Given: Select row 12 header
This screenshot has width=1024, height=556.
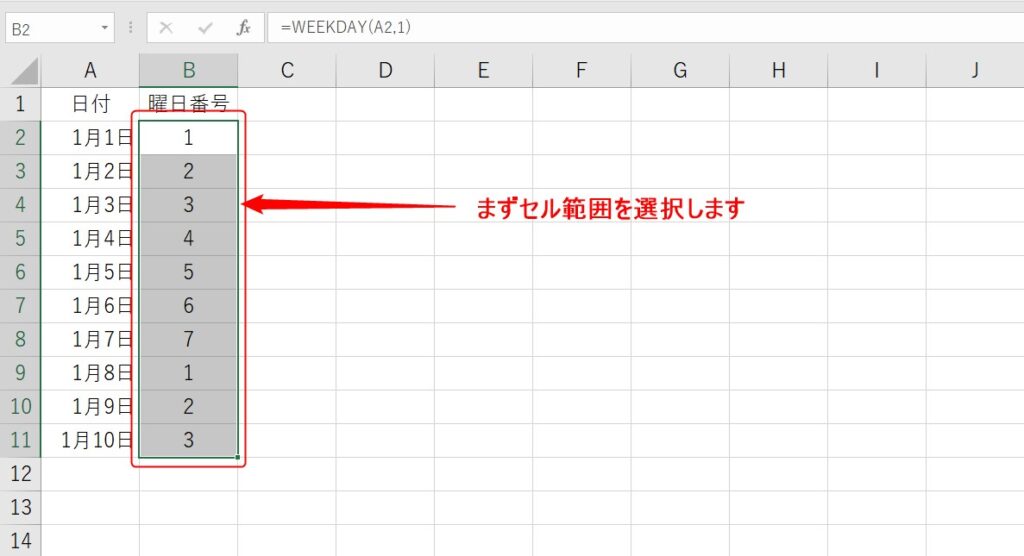Looking at the screenshot, I should (20, 474).
